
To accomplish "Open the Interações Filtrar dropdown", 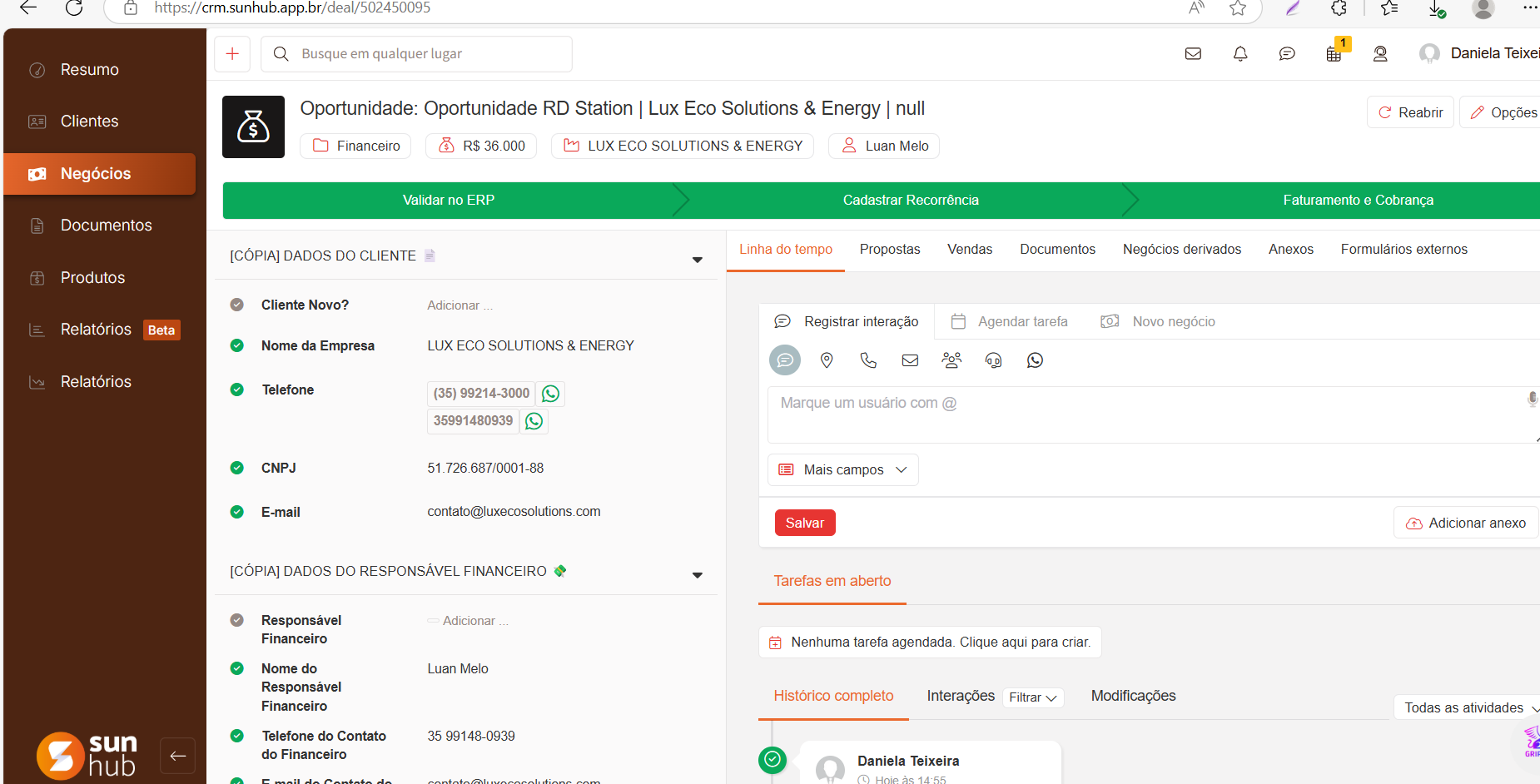I will 1032,697.
